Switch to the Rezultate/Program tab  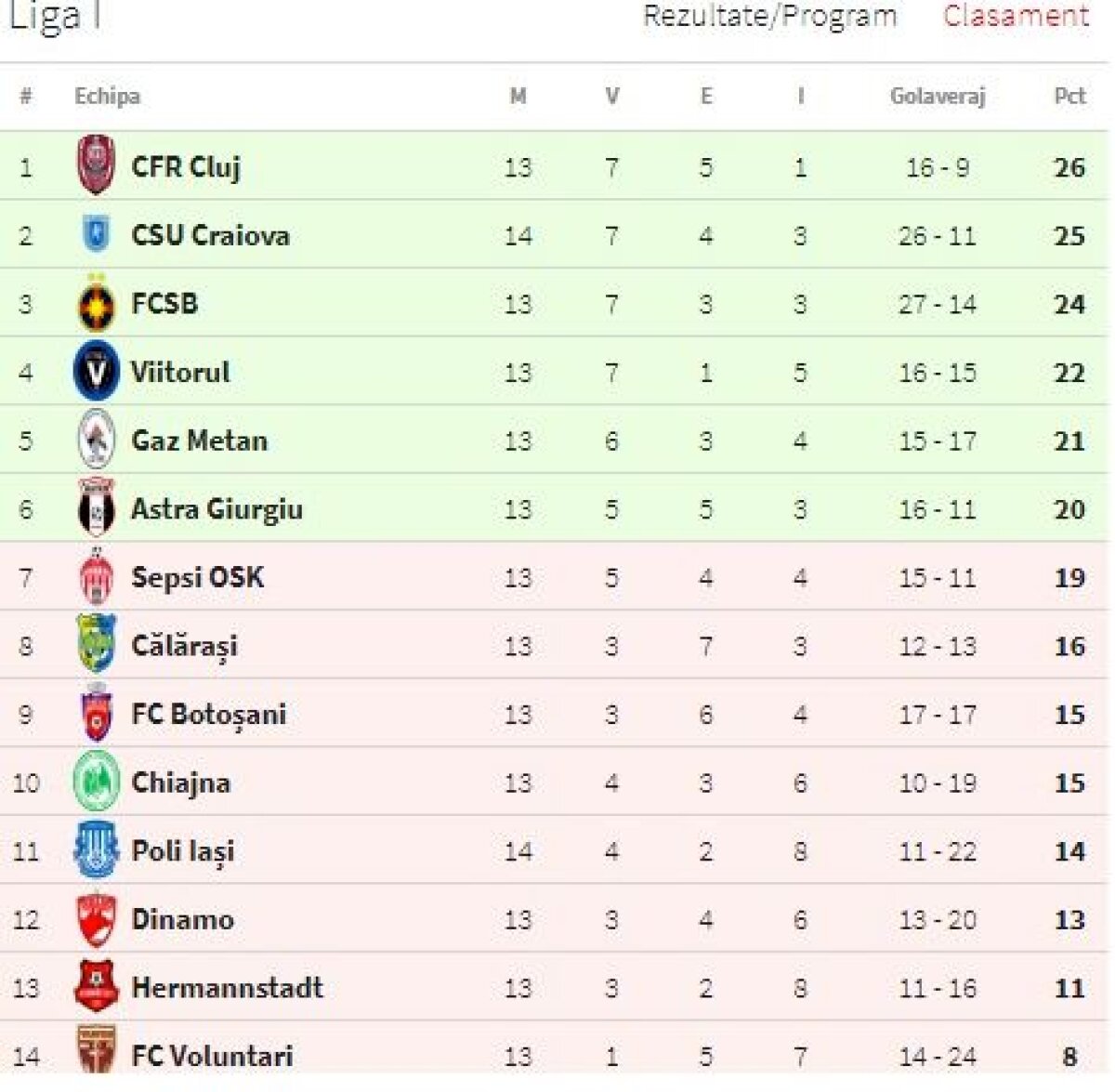(769, 16)
